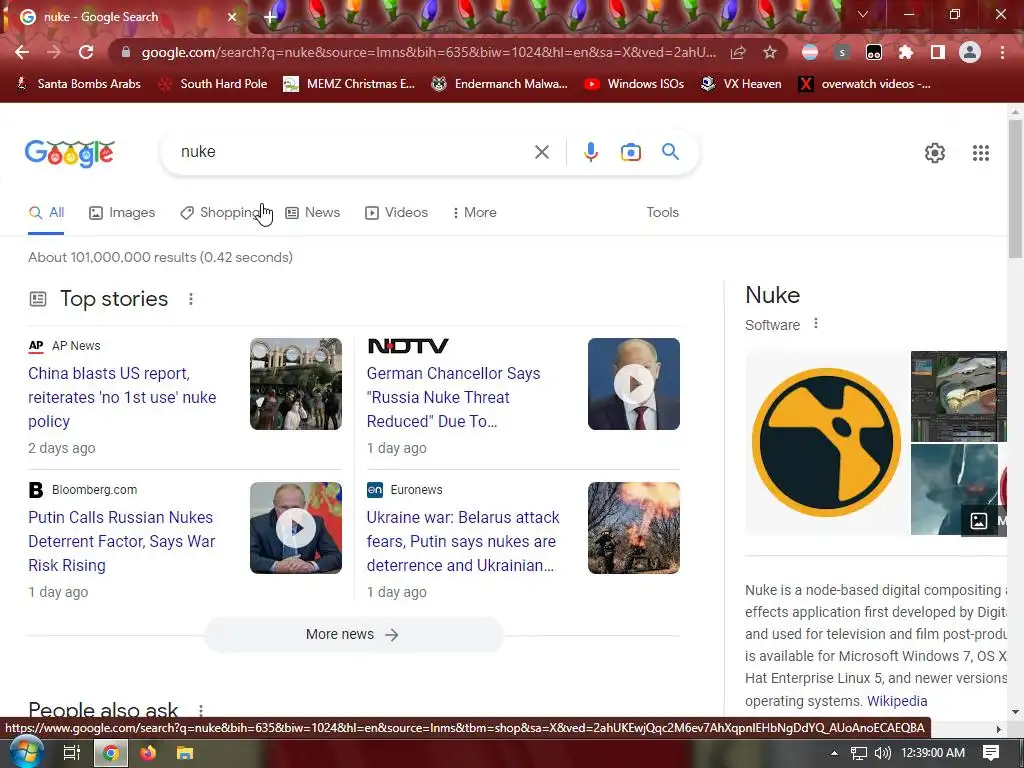
Task: Start voice search with the microphone
Action: point(590,152)
